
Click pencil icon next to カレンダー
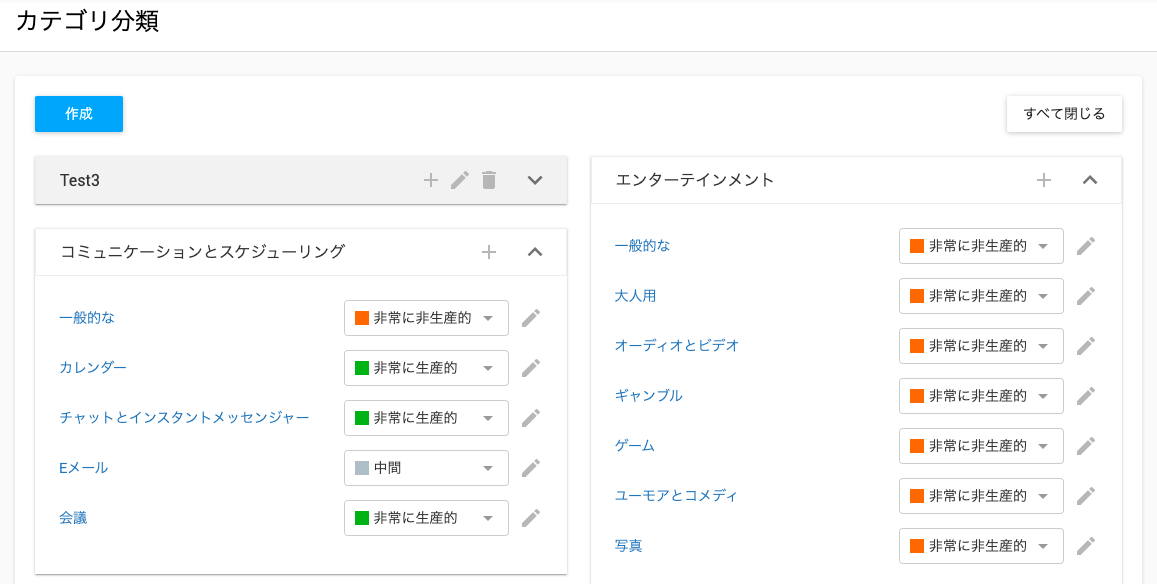click(531, 368)
